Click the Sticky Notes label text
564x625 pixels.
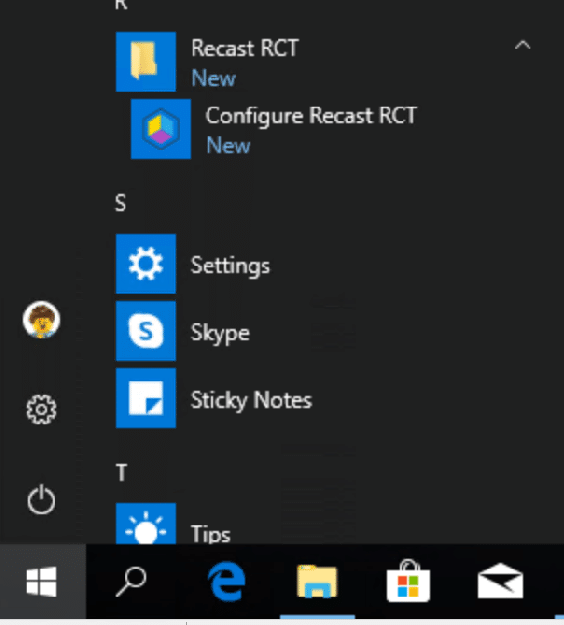pos(251,400)
